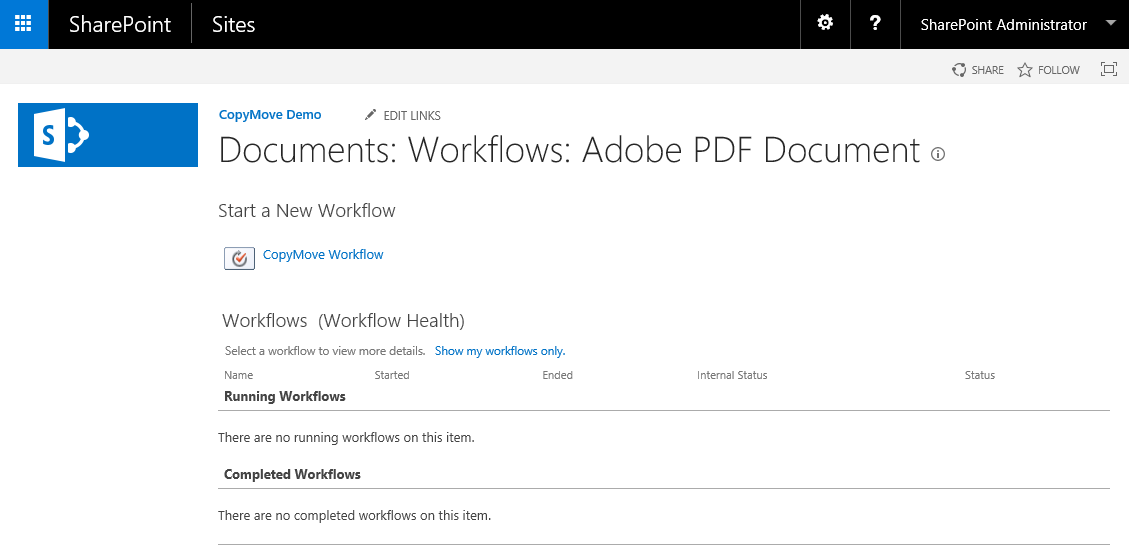This screenshot has height=552, width=1129.
Task: Toggle the focus on content icon
Action: click(x=1109, y=69)
